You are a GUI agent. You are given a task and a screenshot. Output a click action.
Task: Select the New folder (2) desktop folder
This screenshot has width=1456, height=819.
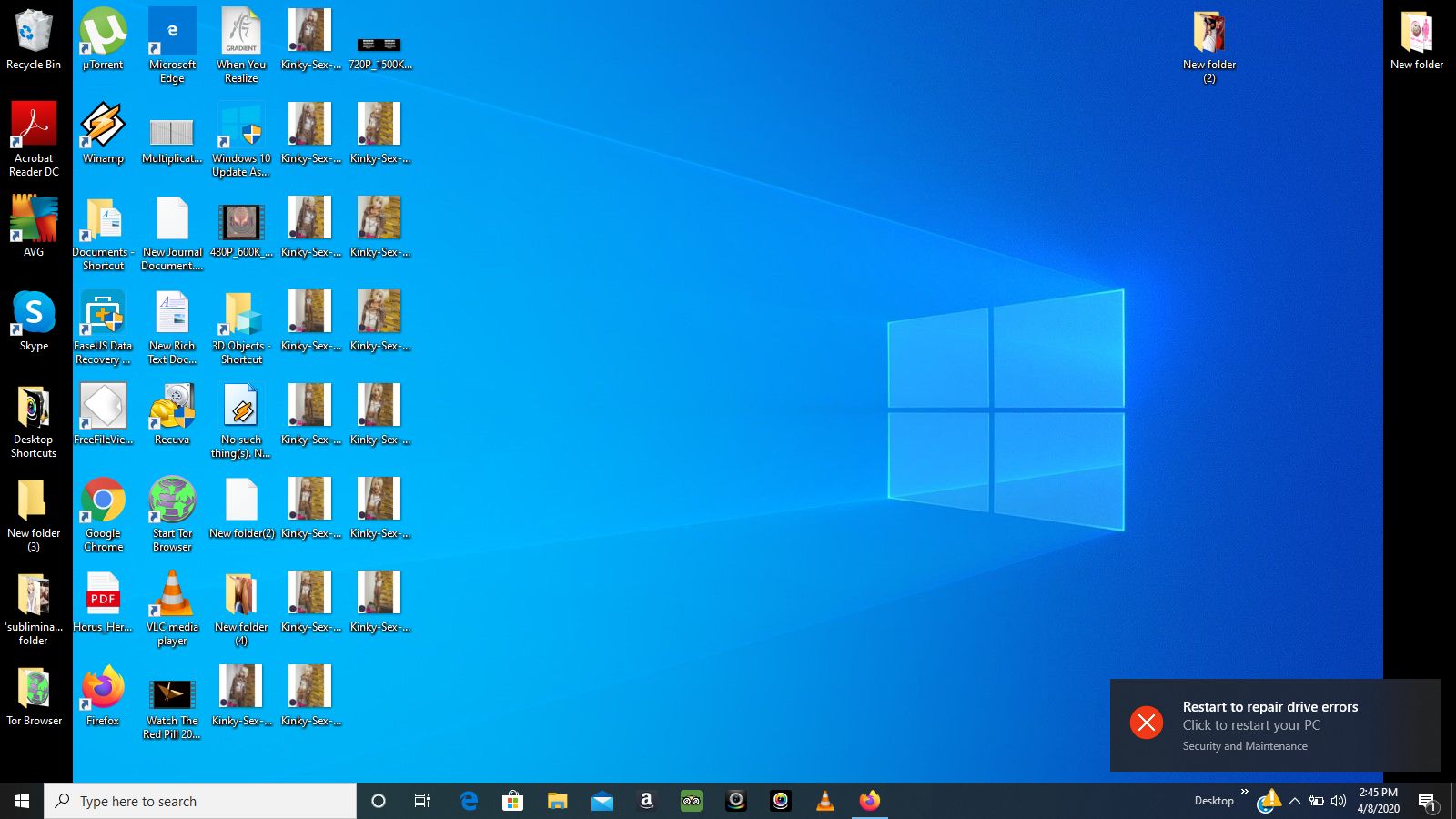(x=1209, y=45)
